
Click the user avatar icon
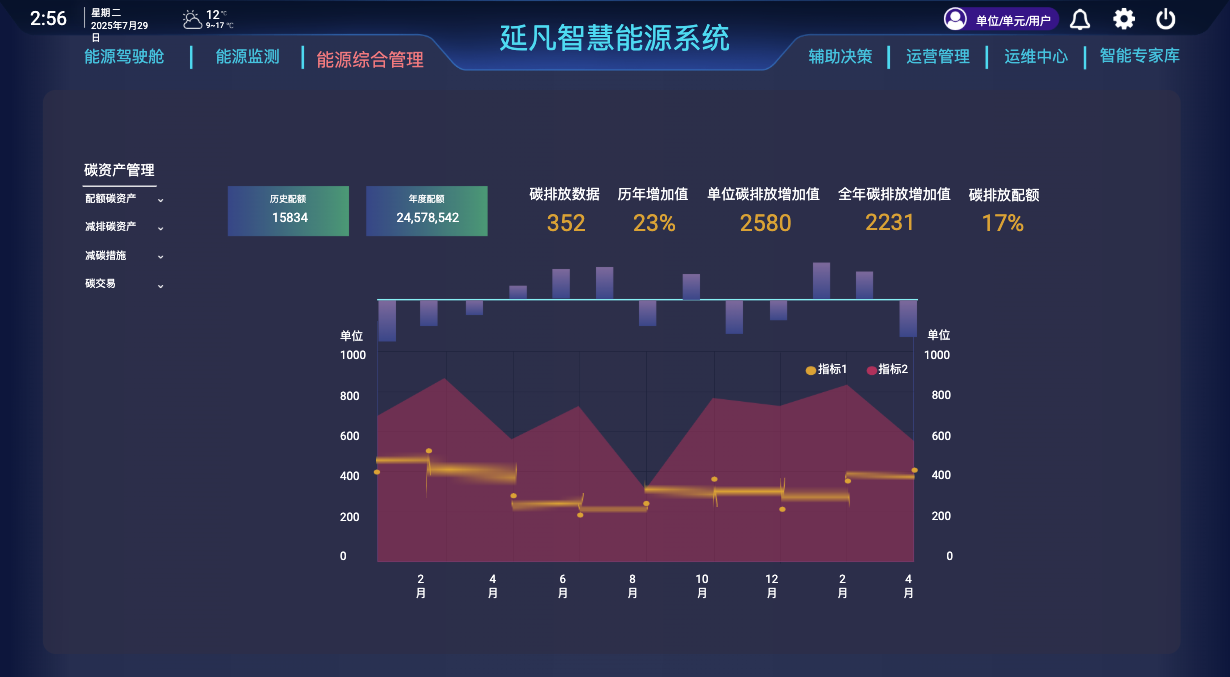point(955,19)
